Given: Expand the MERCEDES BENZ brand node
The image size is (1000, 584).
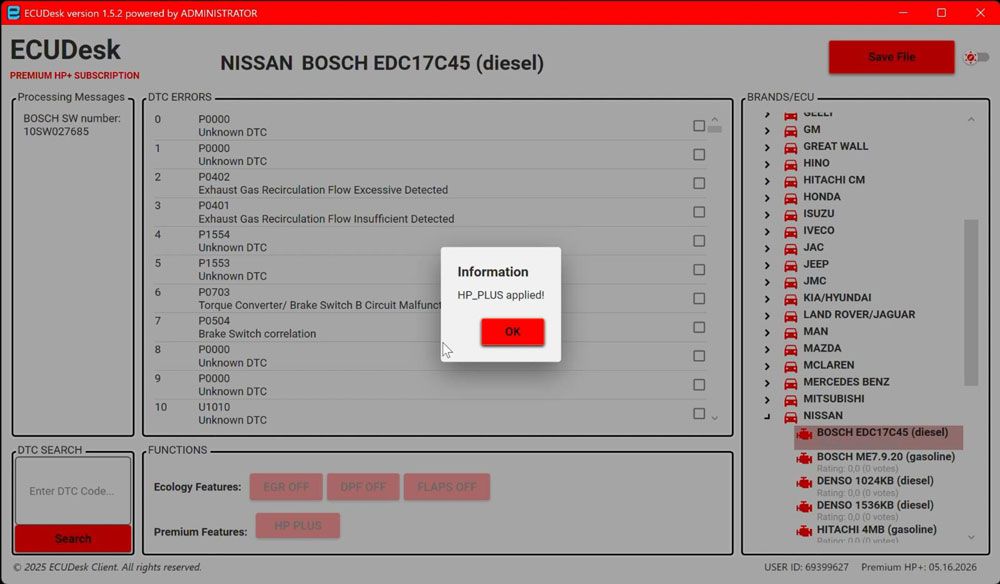Looking at the screenshot, I should tap(768, 381).
